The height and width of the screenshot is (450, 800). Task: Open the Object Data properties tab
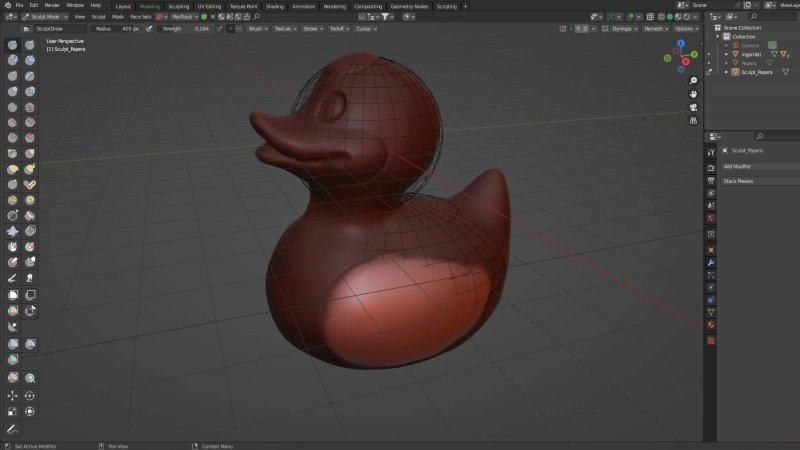pyautogui.click(x=711, y=312)
